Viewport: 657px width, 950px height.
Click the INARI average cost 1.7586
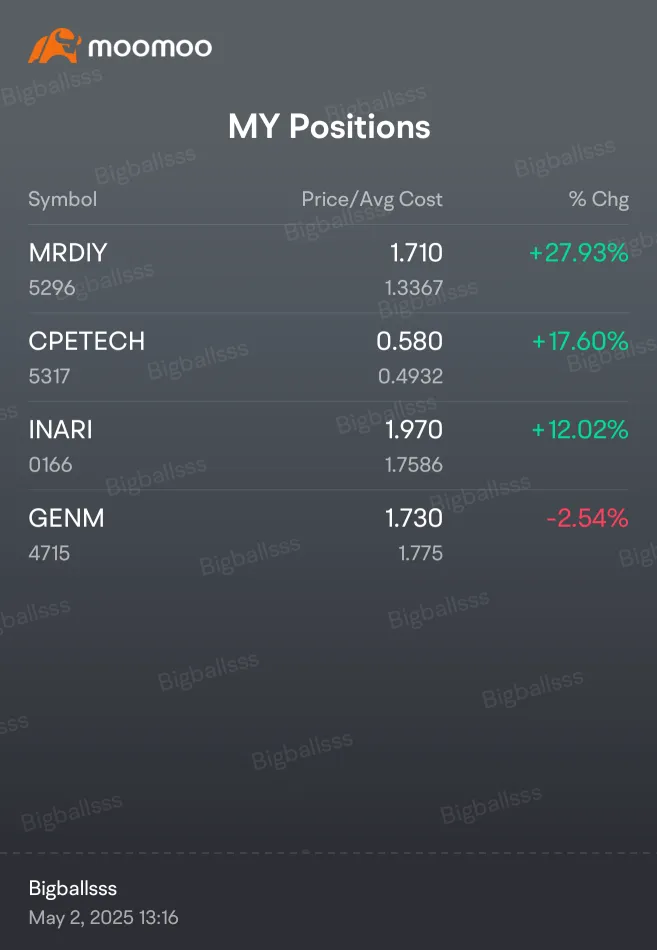tap(414, 465)
